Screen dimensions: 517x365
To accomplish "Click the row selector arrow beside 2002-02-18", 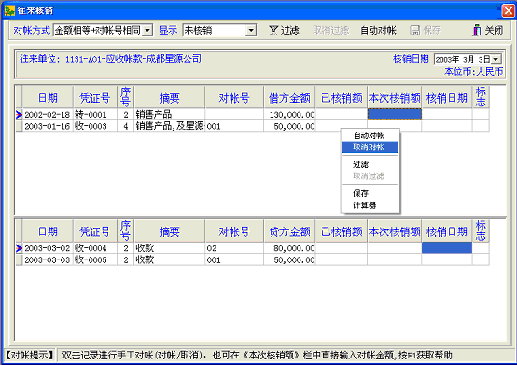I will (x=19, y=115).
